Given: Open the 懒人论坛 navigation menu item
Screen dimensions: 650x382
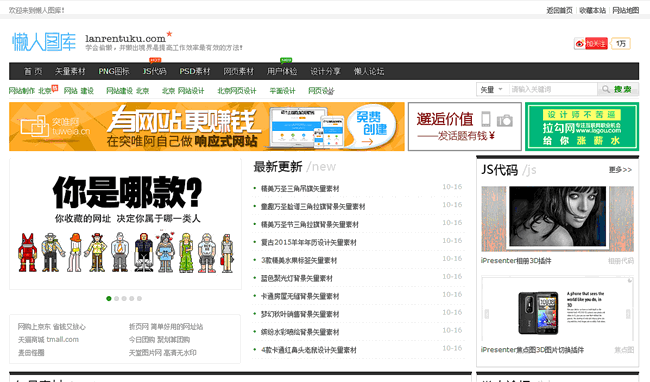Looking at the screenshot, I should (x=369, y=71).
